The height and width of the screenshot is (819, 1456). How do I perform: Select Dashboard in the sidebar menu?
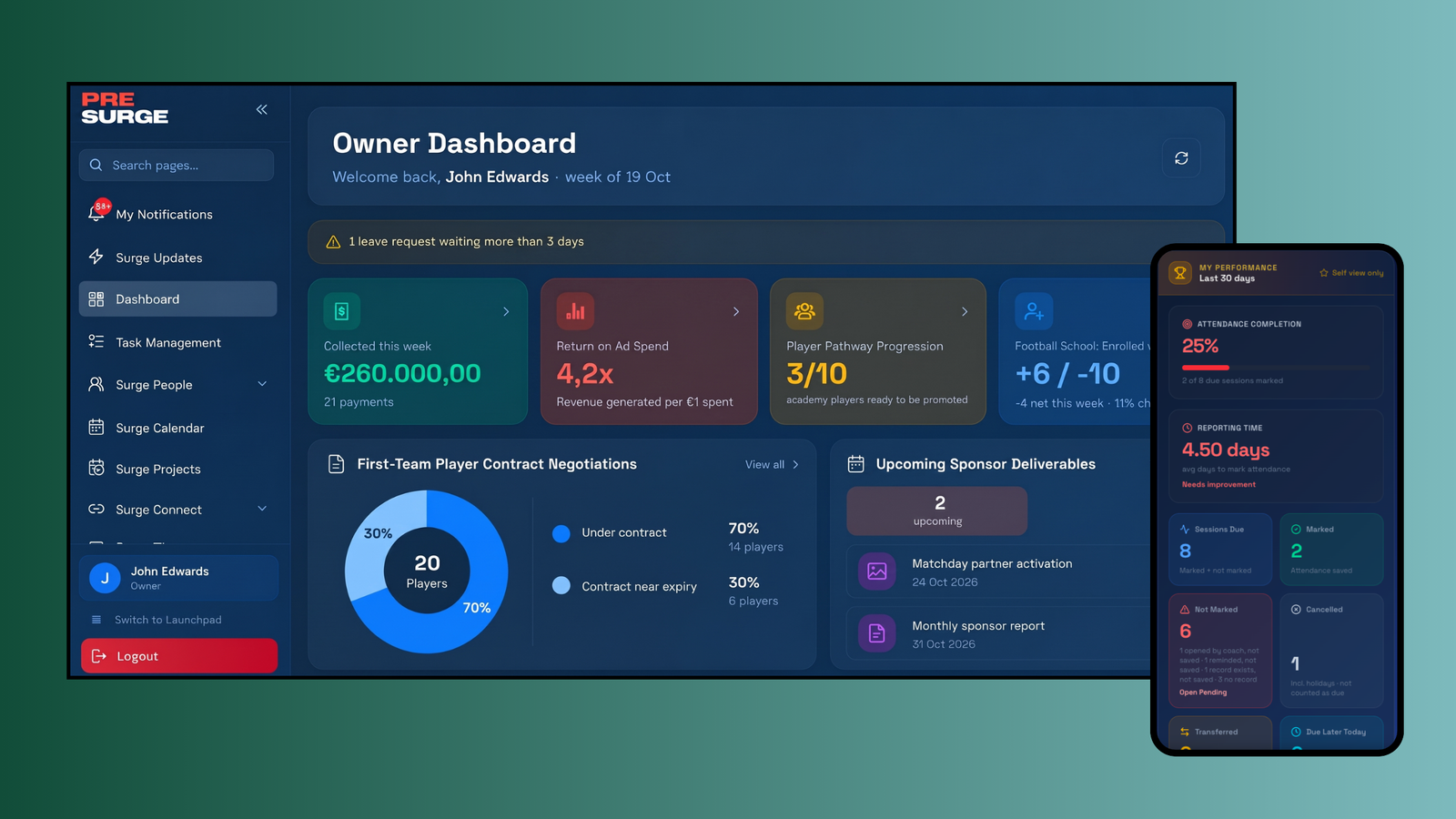(x=178, y=298)
